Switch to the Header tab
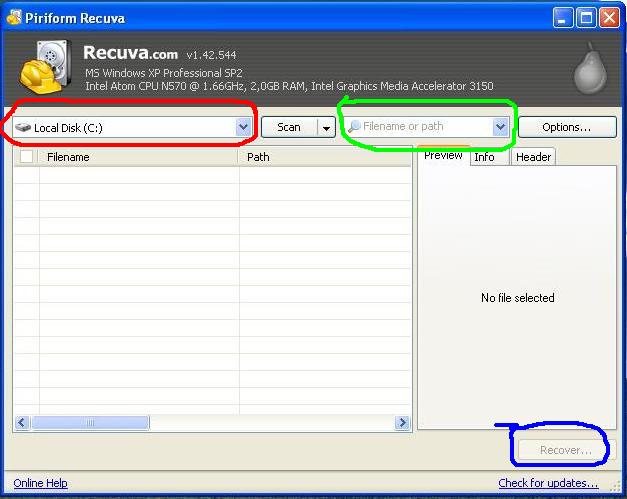Image resolution: width=627 pixels, height=499 pixels. [x=533, y=157]
